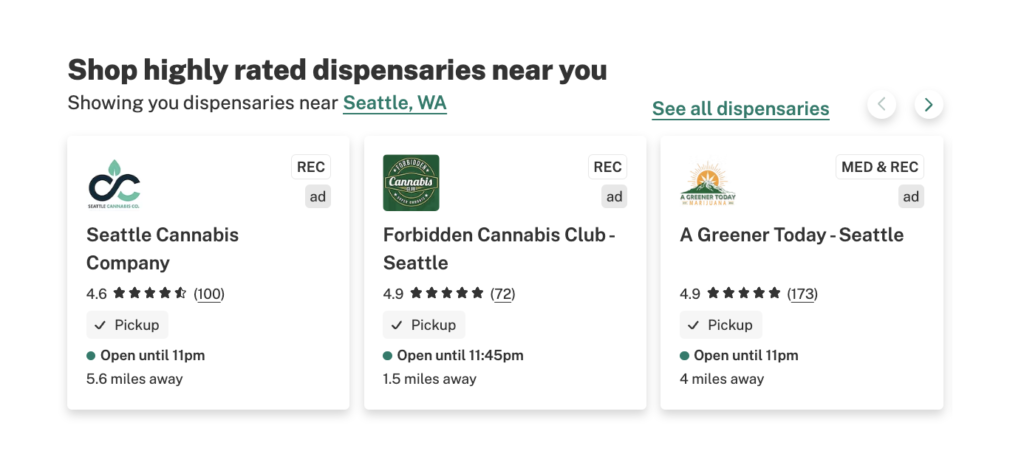View Forbidden Cannabis Club's 72 reviews
This screenshot has height=465, width=1024.
(502, 294)
